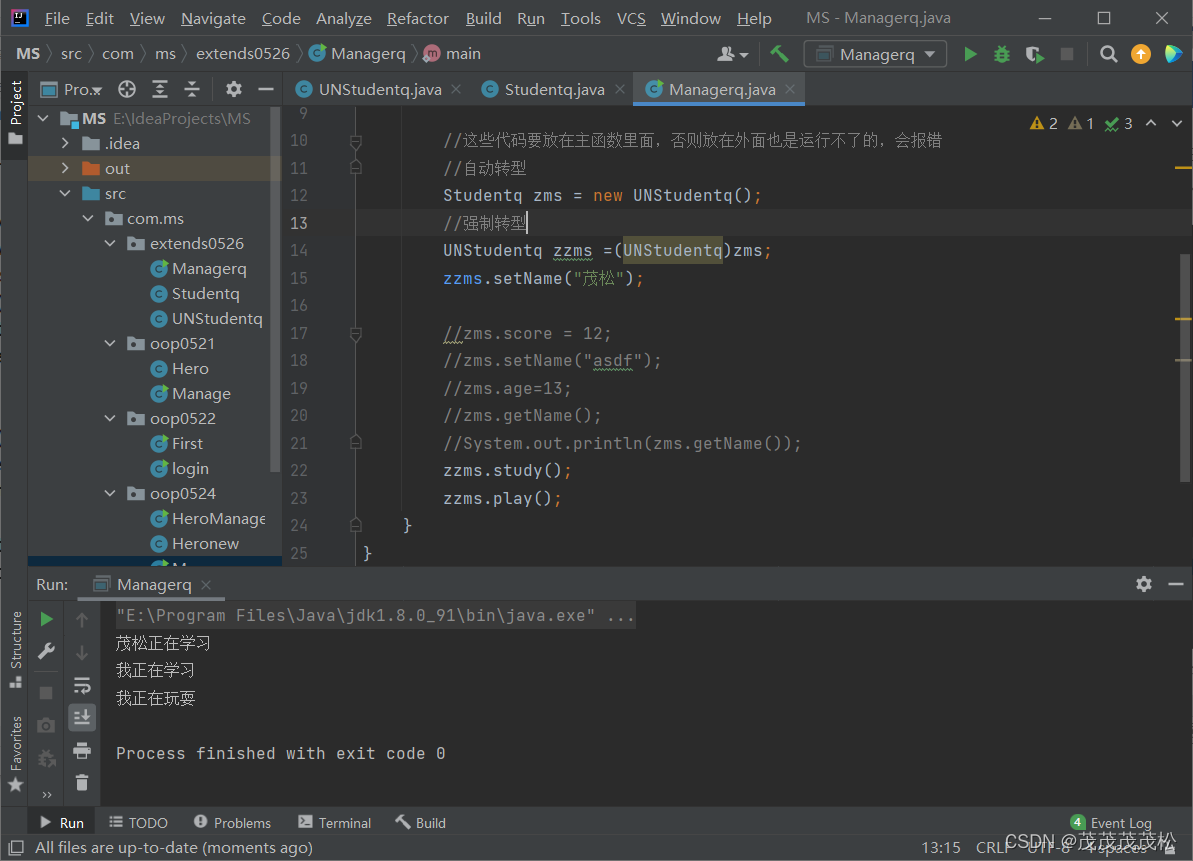The image size is (1193, 861).
Task: Open the Event Log
Action: tap(1111, 822)
